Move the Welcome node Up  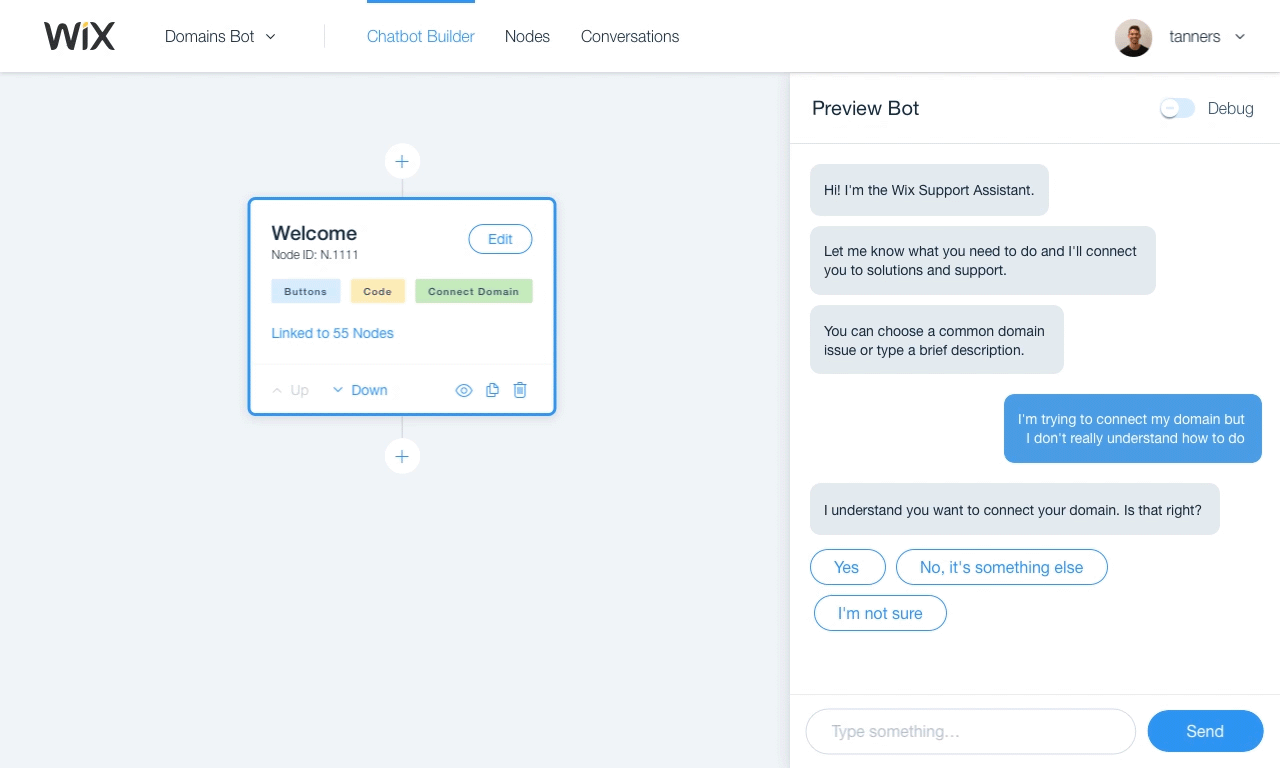tap(291, 390)
